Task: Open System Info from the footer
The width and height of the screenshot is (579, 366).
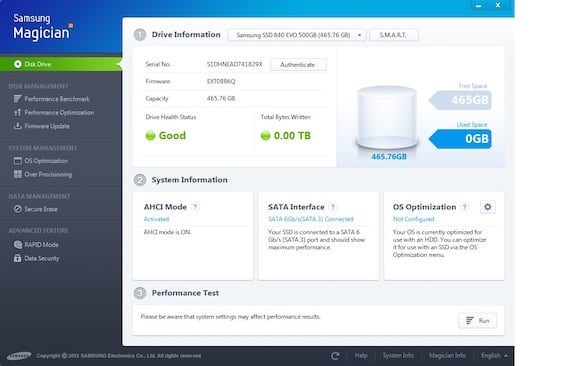Action: pos(398,356)
